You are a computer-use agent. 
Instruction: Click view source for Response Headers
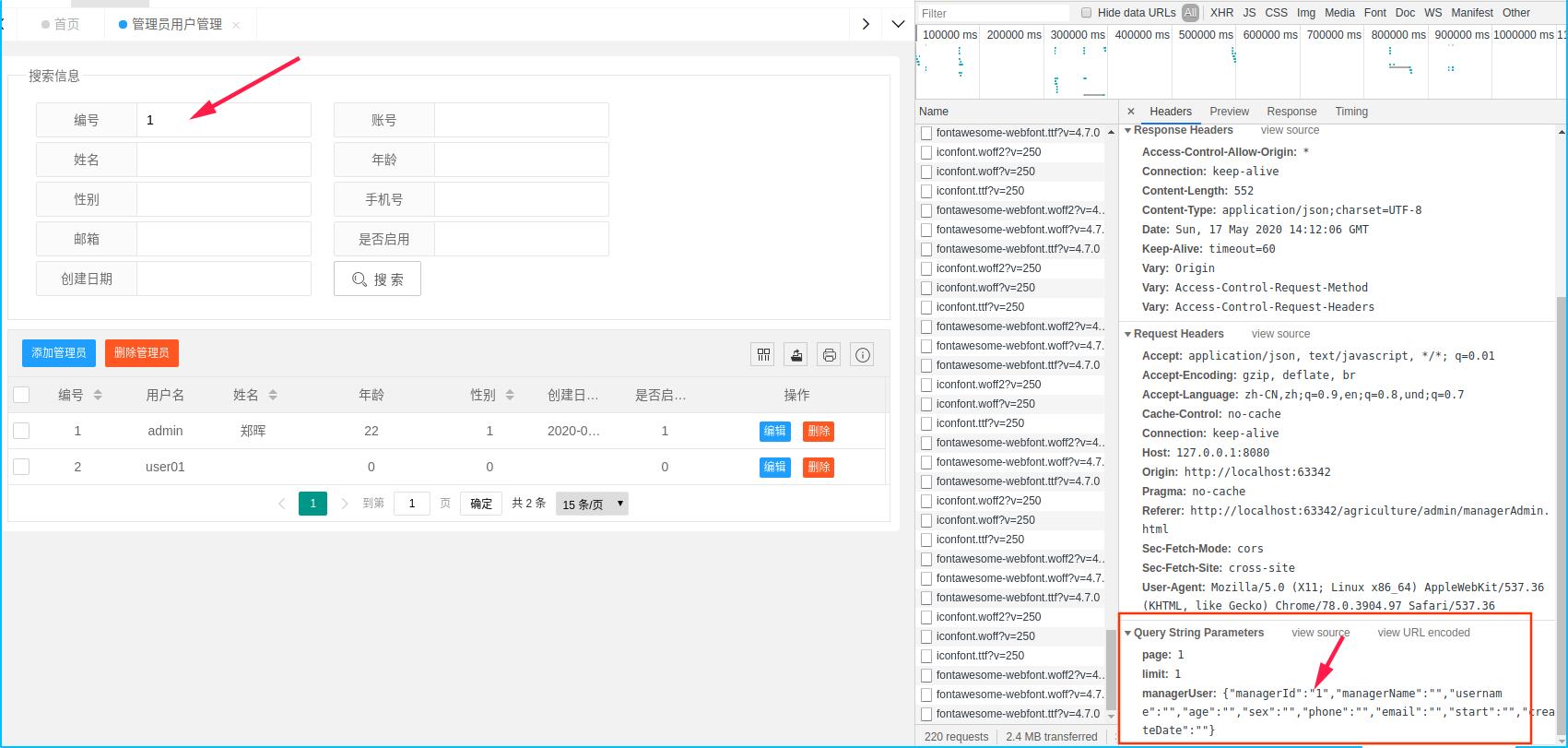point(1290,131)
